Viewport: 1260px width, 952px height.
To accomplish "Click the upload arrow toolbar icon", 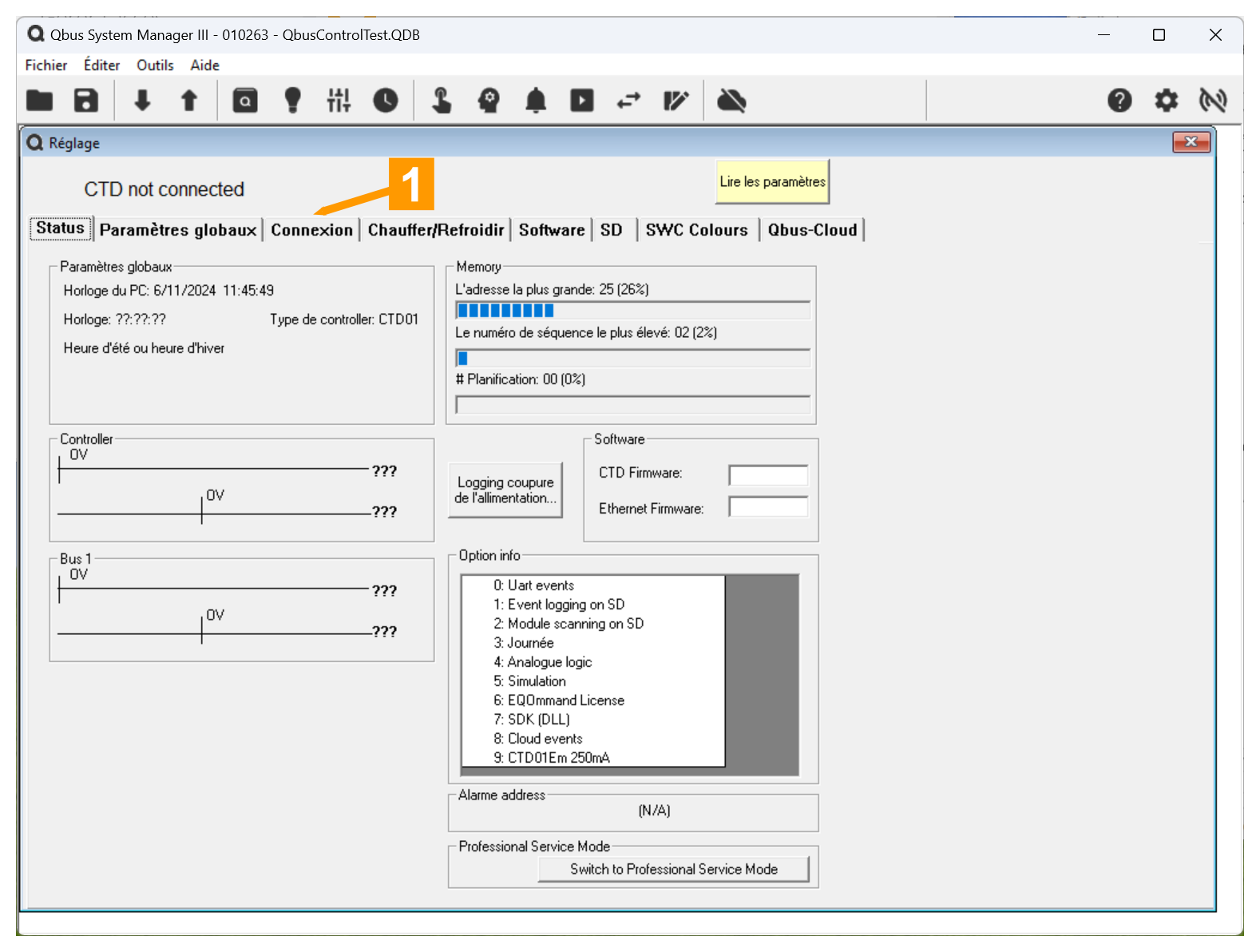I will pyautogui.click(x=189, y=101).
